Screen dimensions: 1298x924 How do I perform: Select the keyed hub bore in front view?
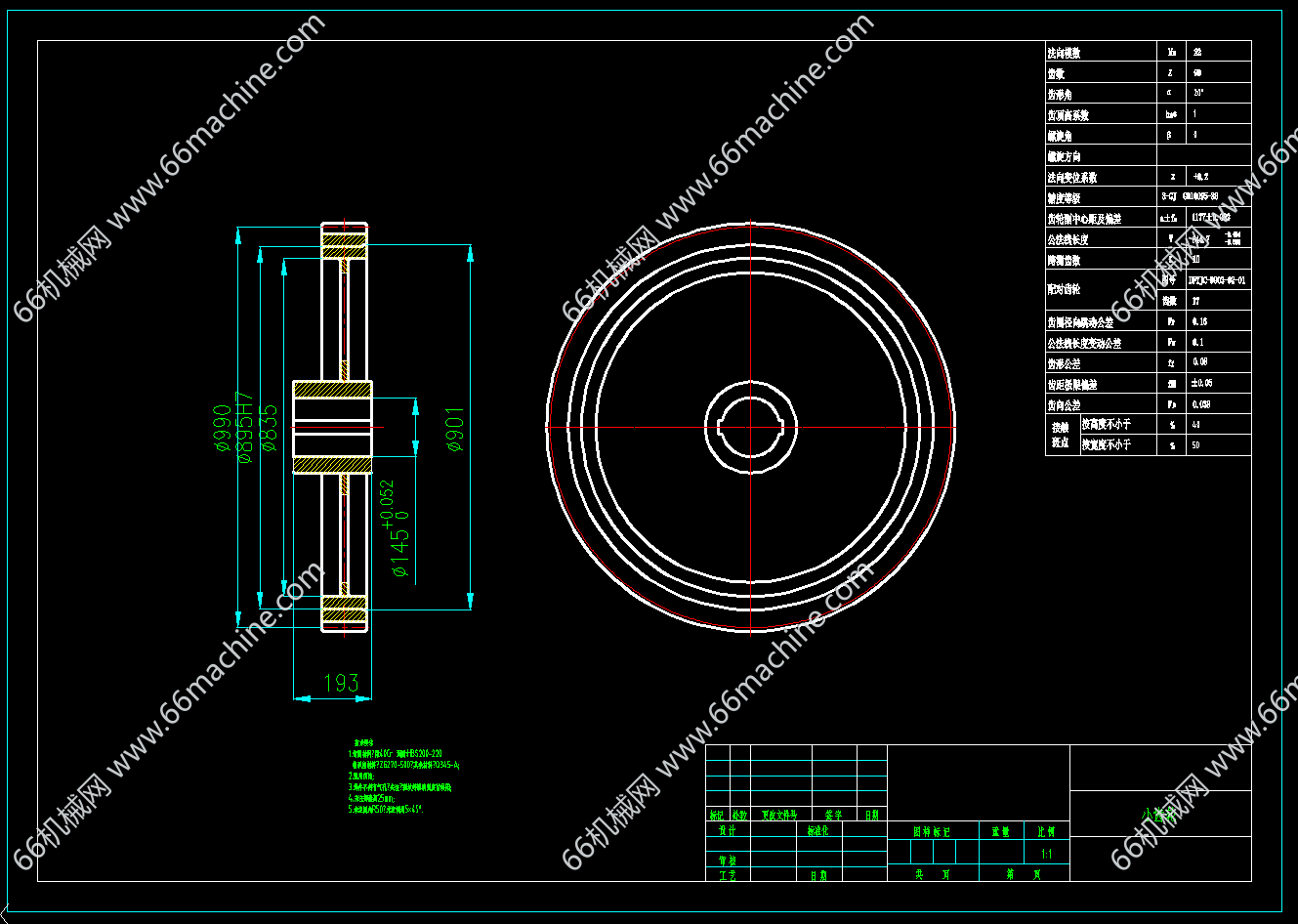(750, 427)
